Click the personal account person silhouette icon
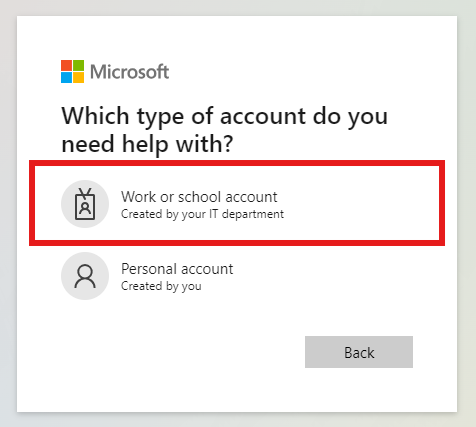The width and height of the screenshot is (476, 427). coord(85,276)
